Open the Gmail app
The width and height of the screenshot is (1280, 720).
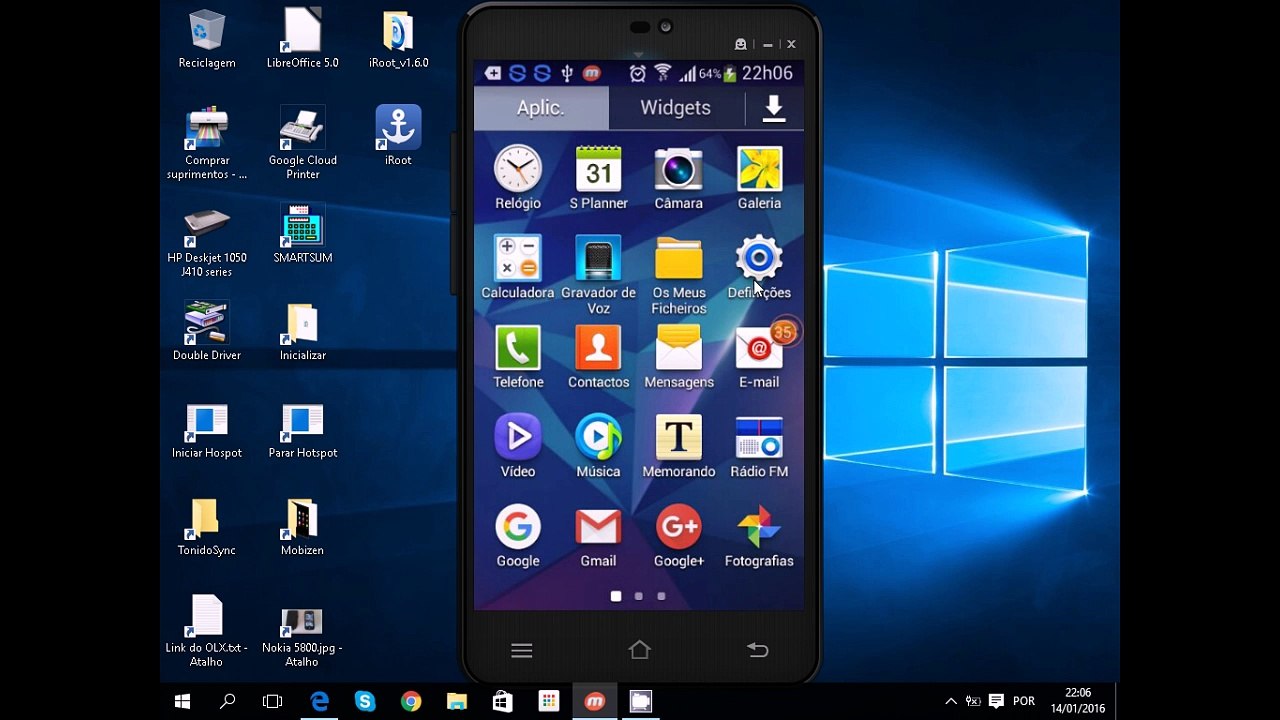598,536
